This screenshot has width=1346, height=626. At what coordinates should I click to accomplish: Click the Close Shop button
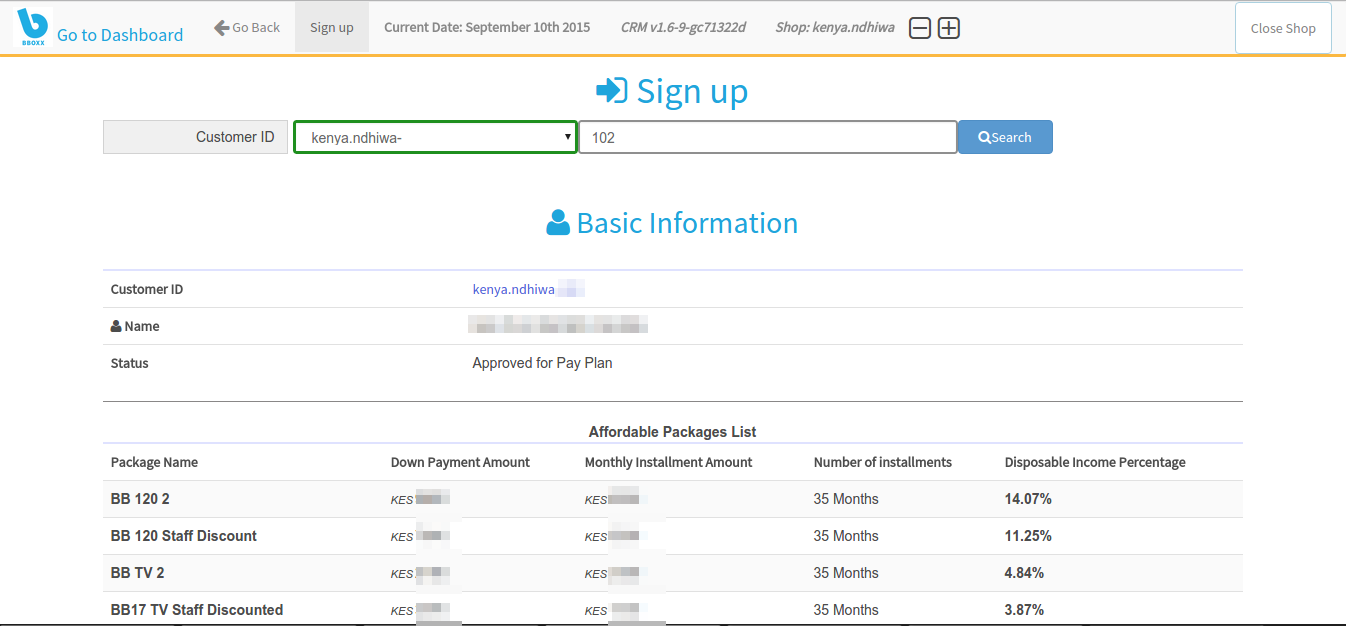tap(1283, 28)
